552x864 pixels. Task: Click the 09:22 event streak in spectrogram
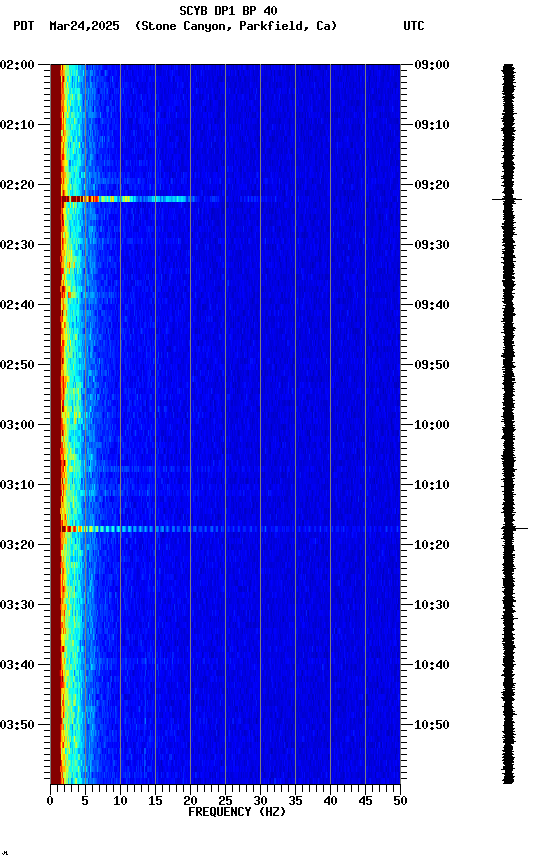click(129, 199)
